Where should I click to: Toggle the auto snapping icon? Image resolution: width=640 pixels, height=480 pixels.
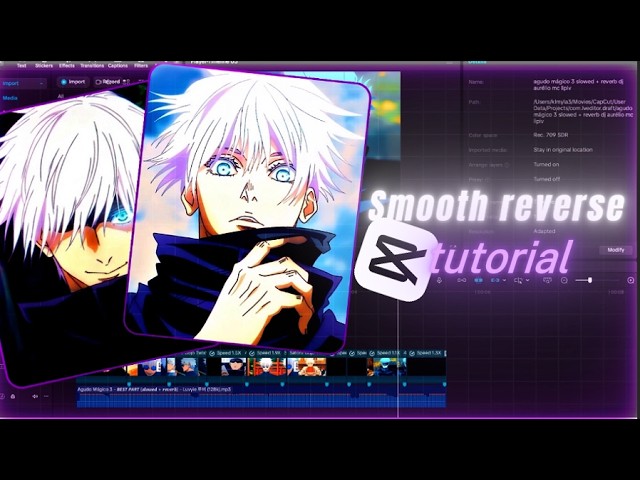479,280
